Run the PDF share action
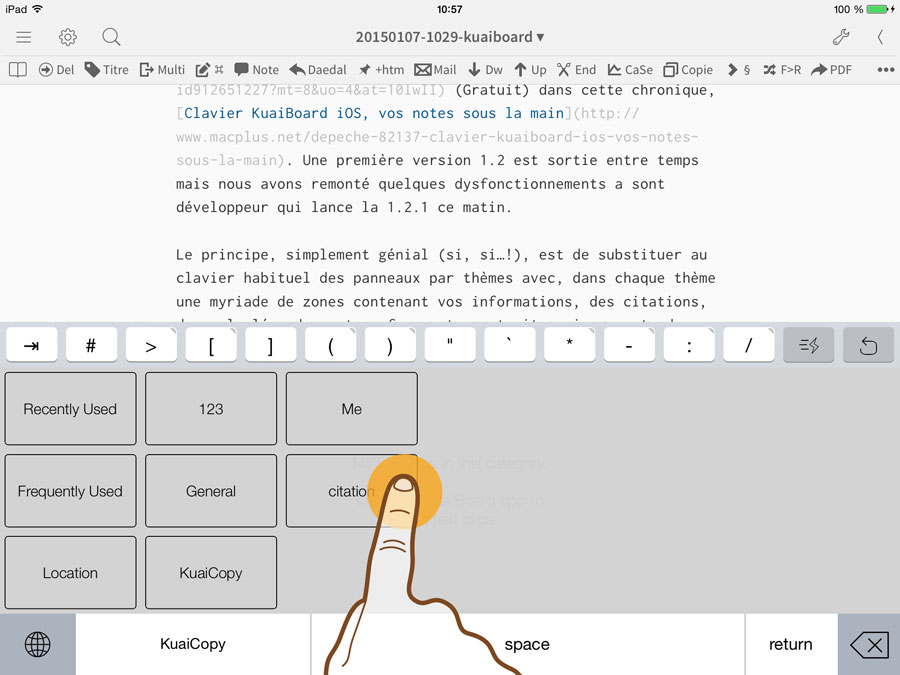 point(831,70)
